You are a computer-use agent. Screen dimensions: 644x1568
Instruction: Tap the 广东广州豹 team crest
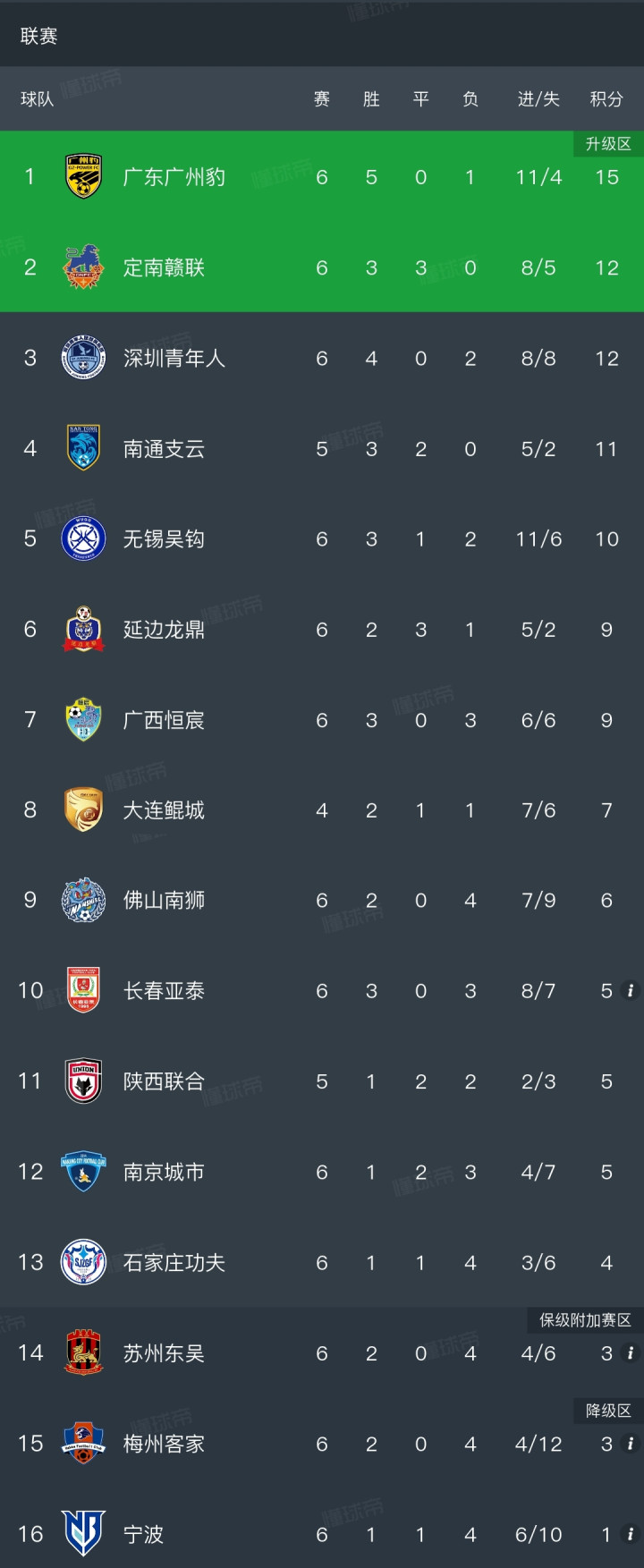pyautogui.click(x=83, y=176)
